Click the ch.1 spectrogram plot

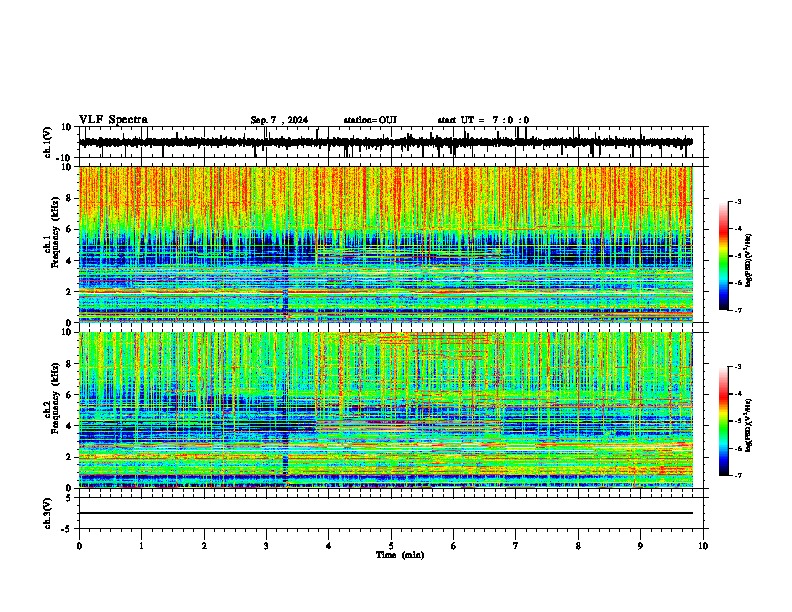(386, 244)
